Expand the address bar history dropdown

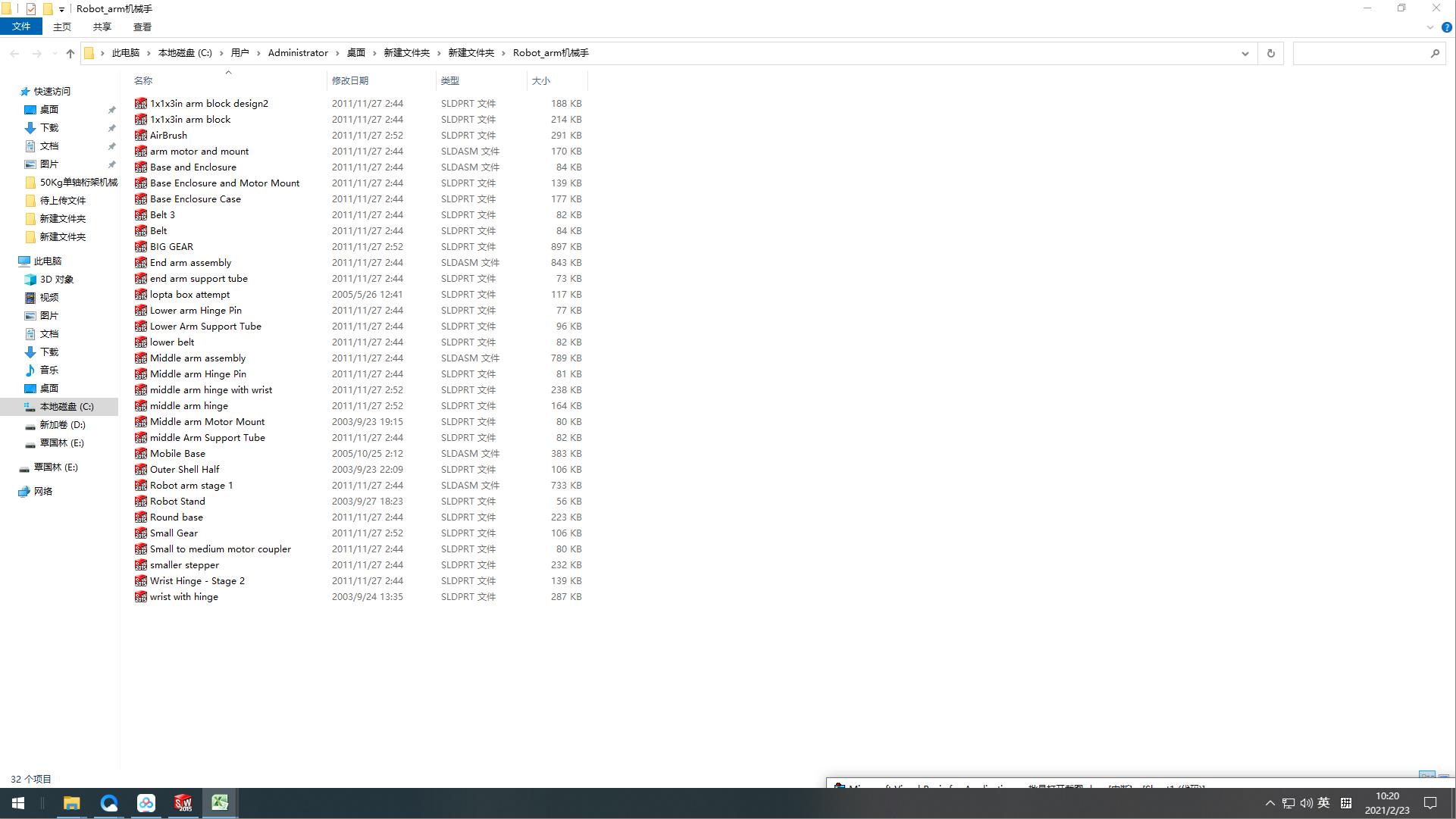tap(1245, 53)
